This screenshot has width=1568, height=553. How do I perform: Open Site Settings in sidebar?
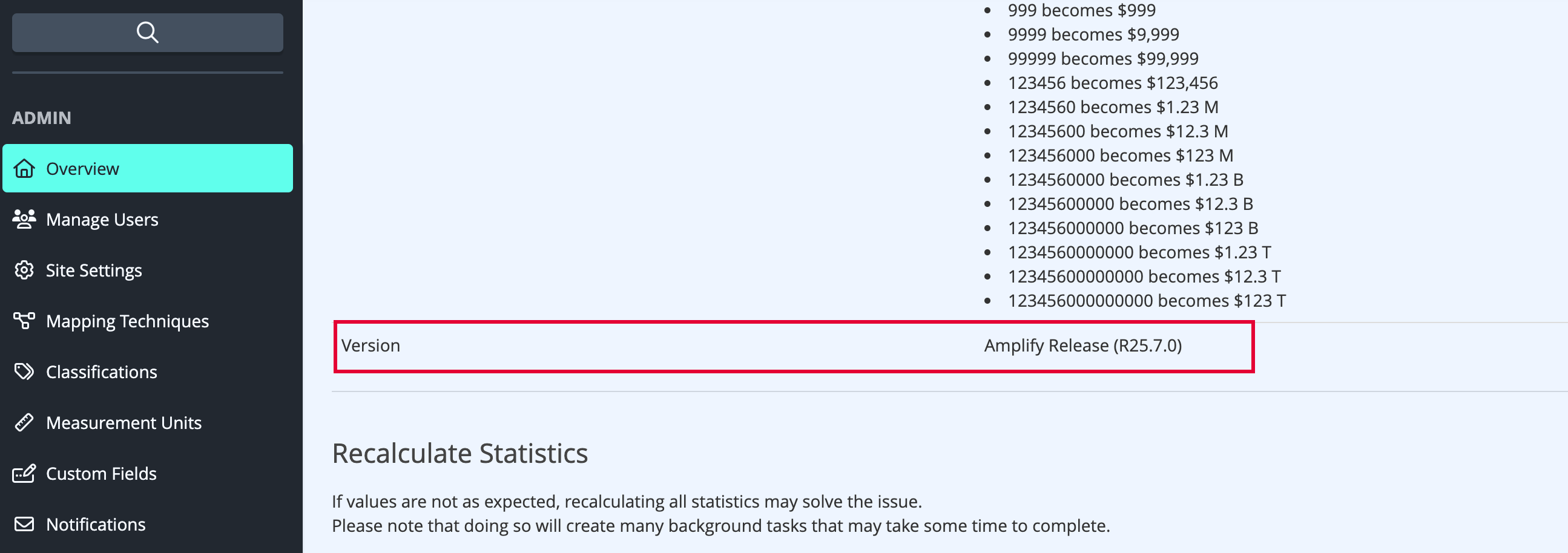click(x=94, y=270)
